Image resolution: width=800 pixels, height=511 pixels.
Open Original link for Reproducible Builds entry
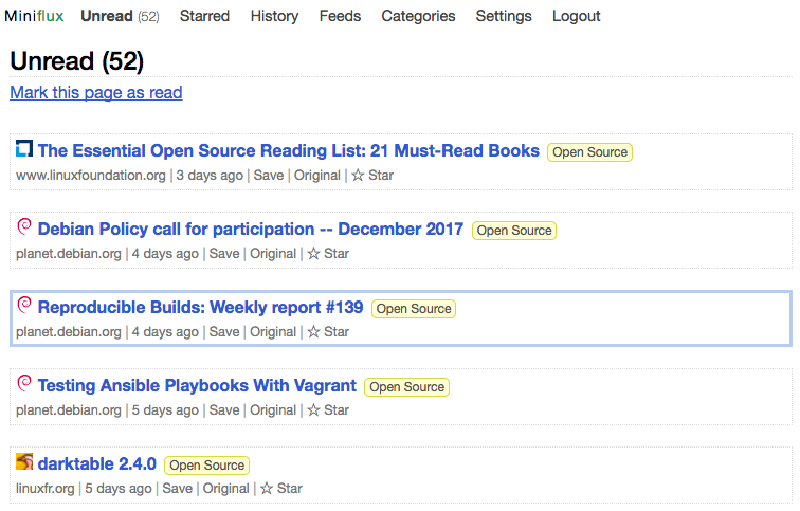pyautogui.click(x=273, y=332)
